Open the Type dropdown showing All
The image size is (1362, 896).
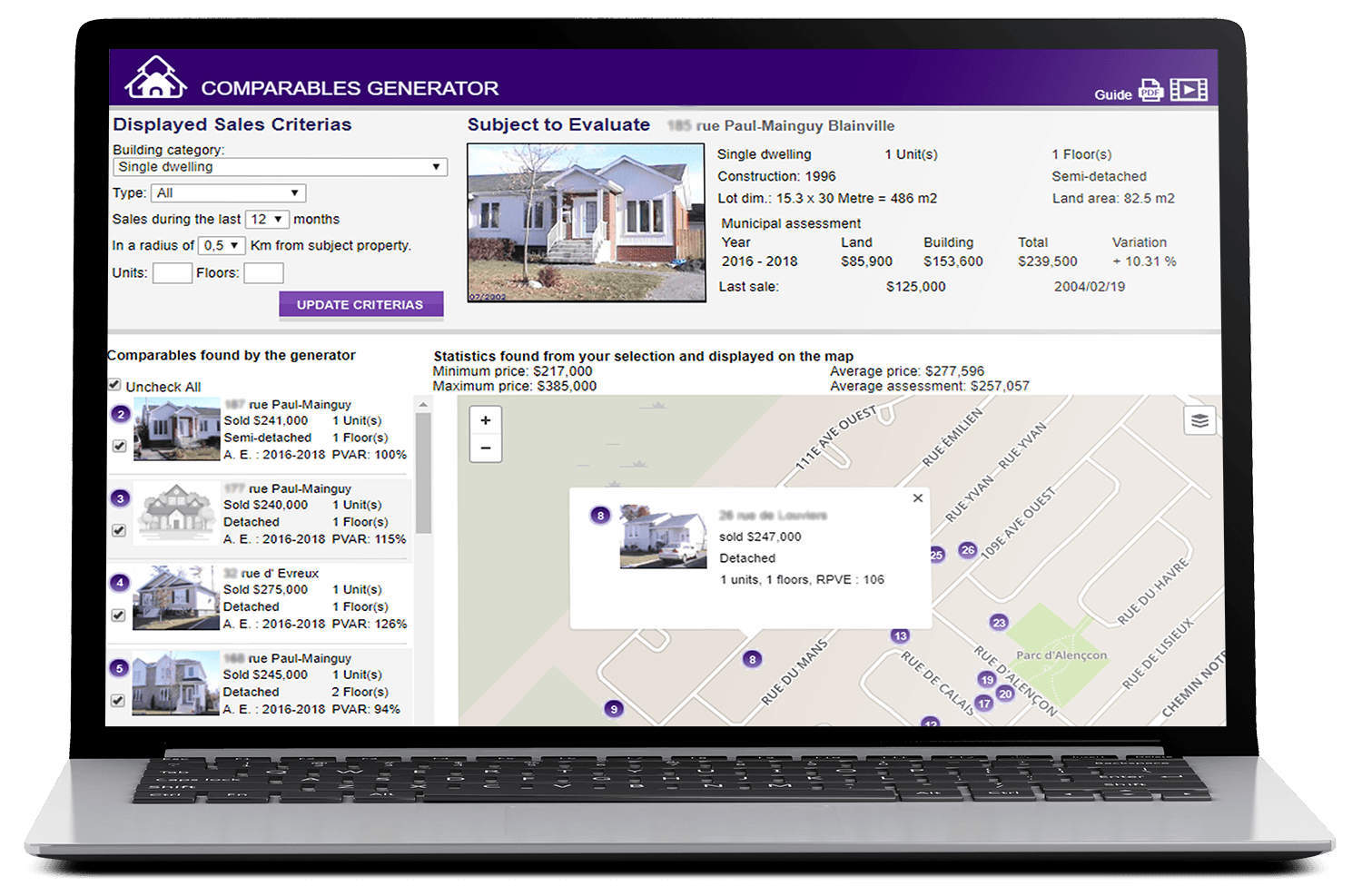coord(228,193)
